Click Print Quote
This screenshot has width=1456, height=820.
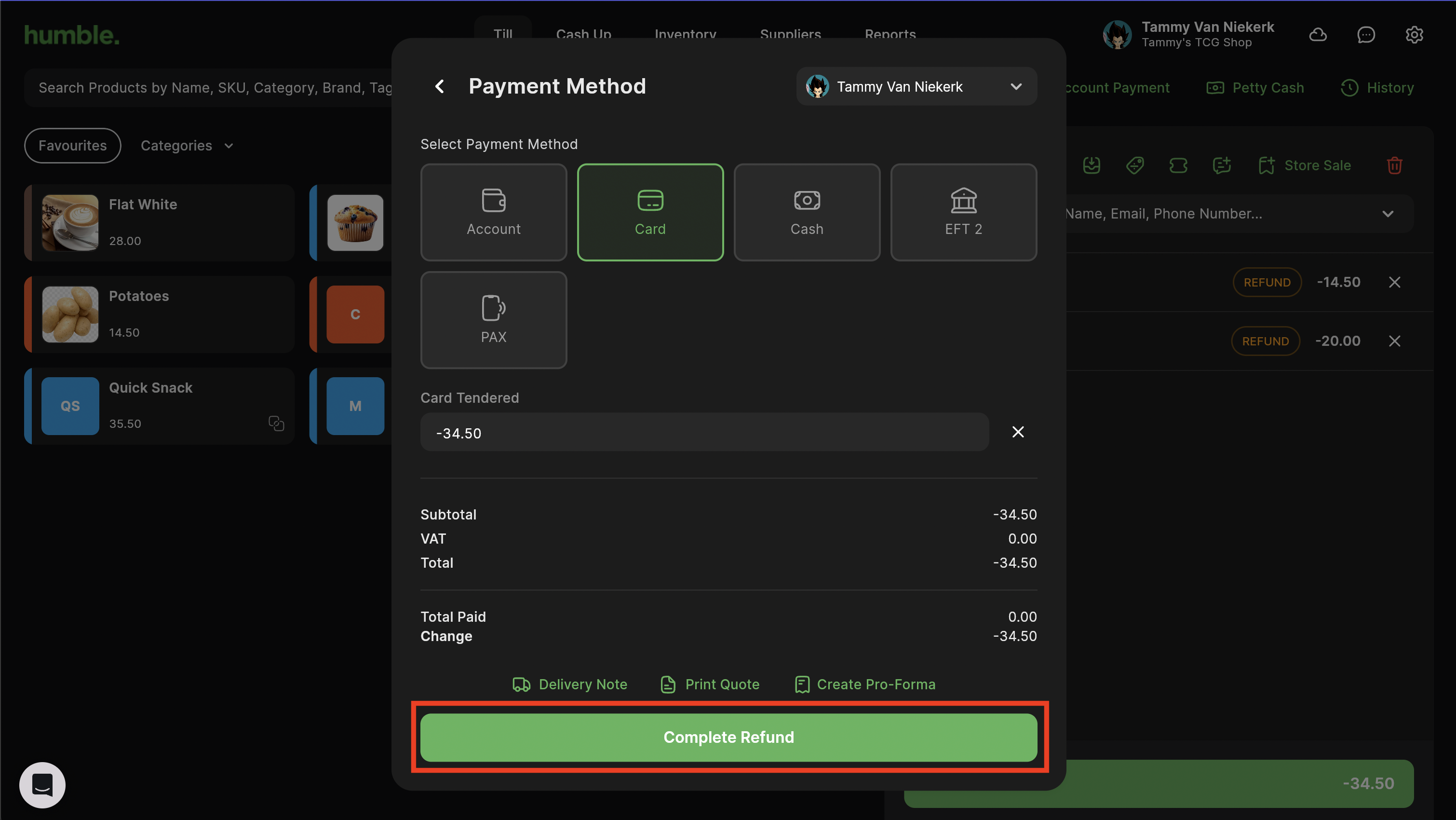[710, 684]
